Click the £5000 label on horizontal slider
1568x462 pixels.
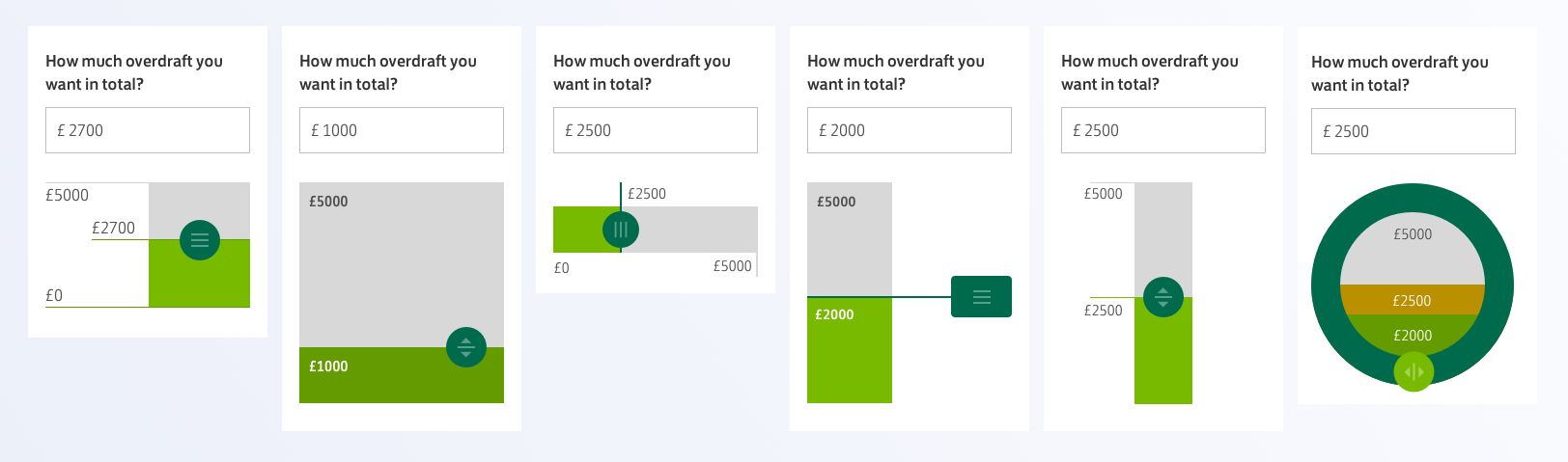(x=732, y=266)
